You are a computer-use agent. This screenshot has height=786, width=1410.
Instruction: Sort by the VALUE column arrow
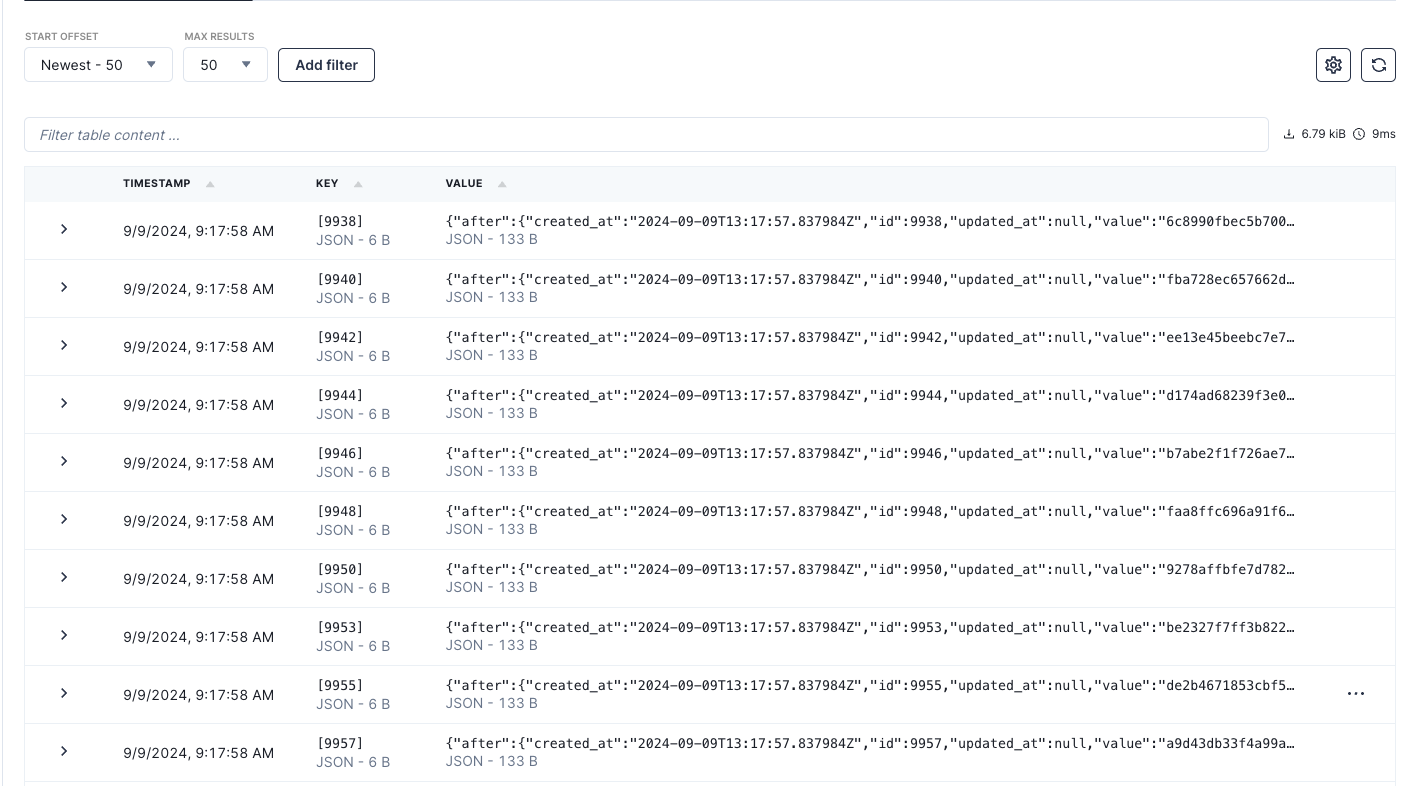(502, 184)
